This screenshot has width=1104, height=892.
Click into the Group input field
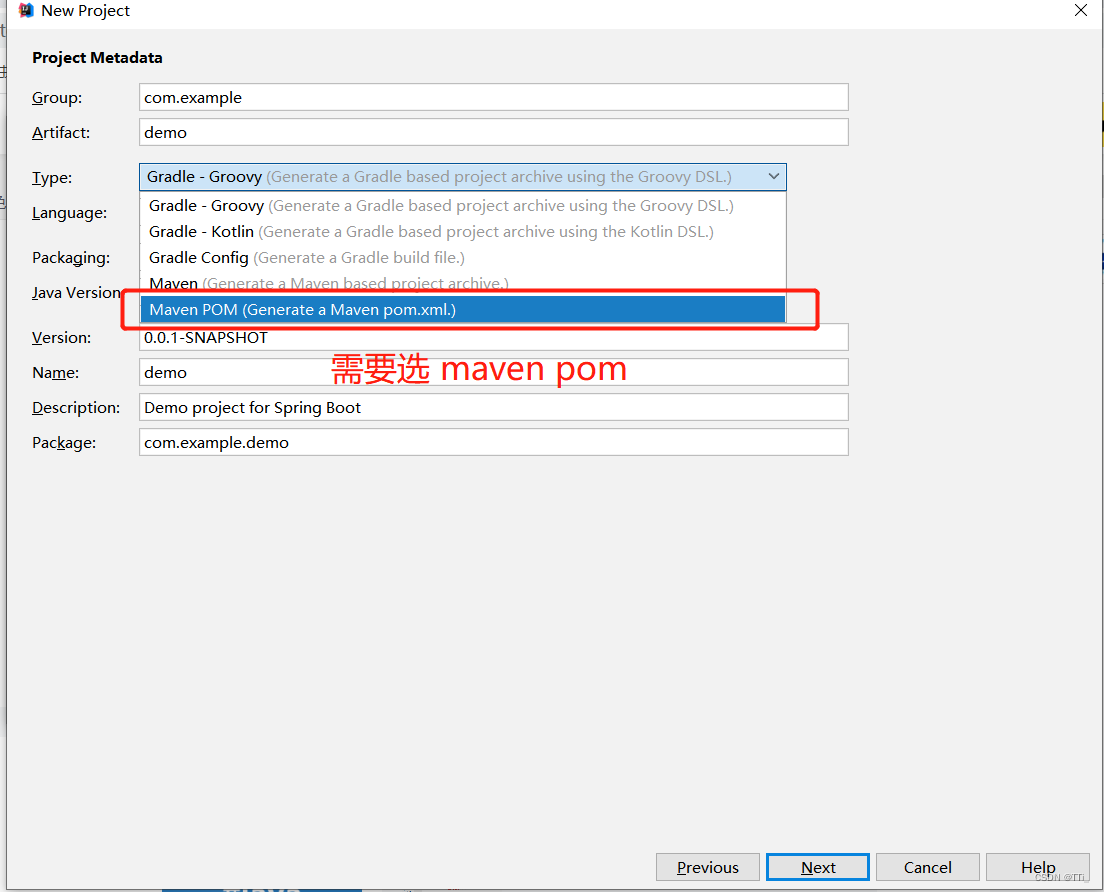click(x=493, y=97)
